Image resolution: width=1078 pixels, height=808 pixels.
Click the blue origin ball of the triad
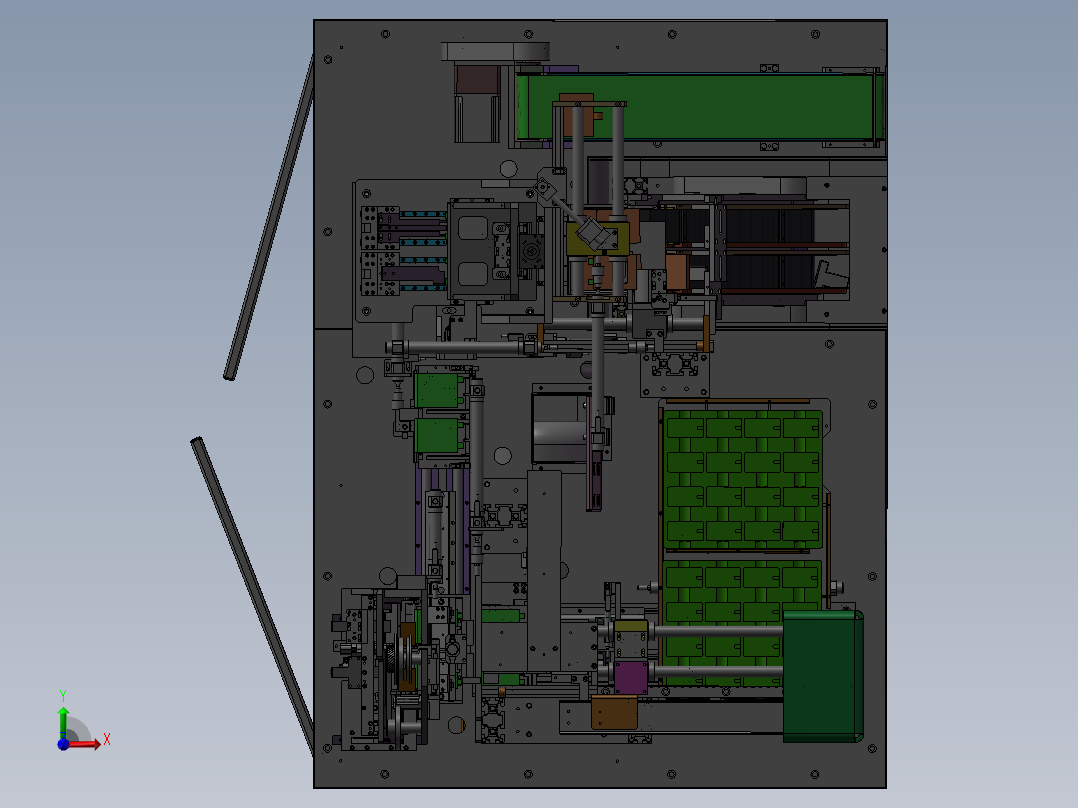(x=63, y=743)
